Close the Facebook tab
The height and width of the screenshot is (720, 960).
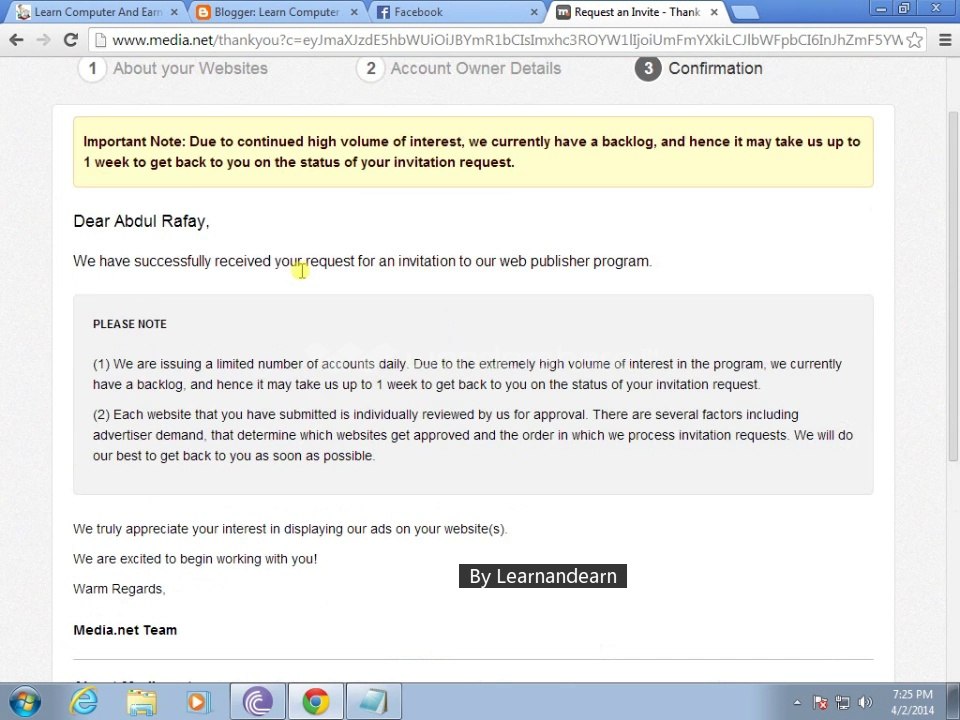(534, 12)
